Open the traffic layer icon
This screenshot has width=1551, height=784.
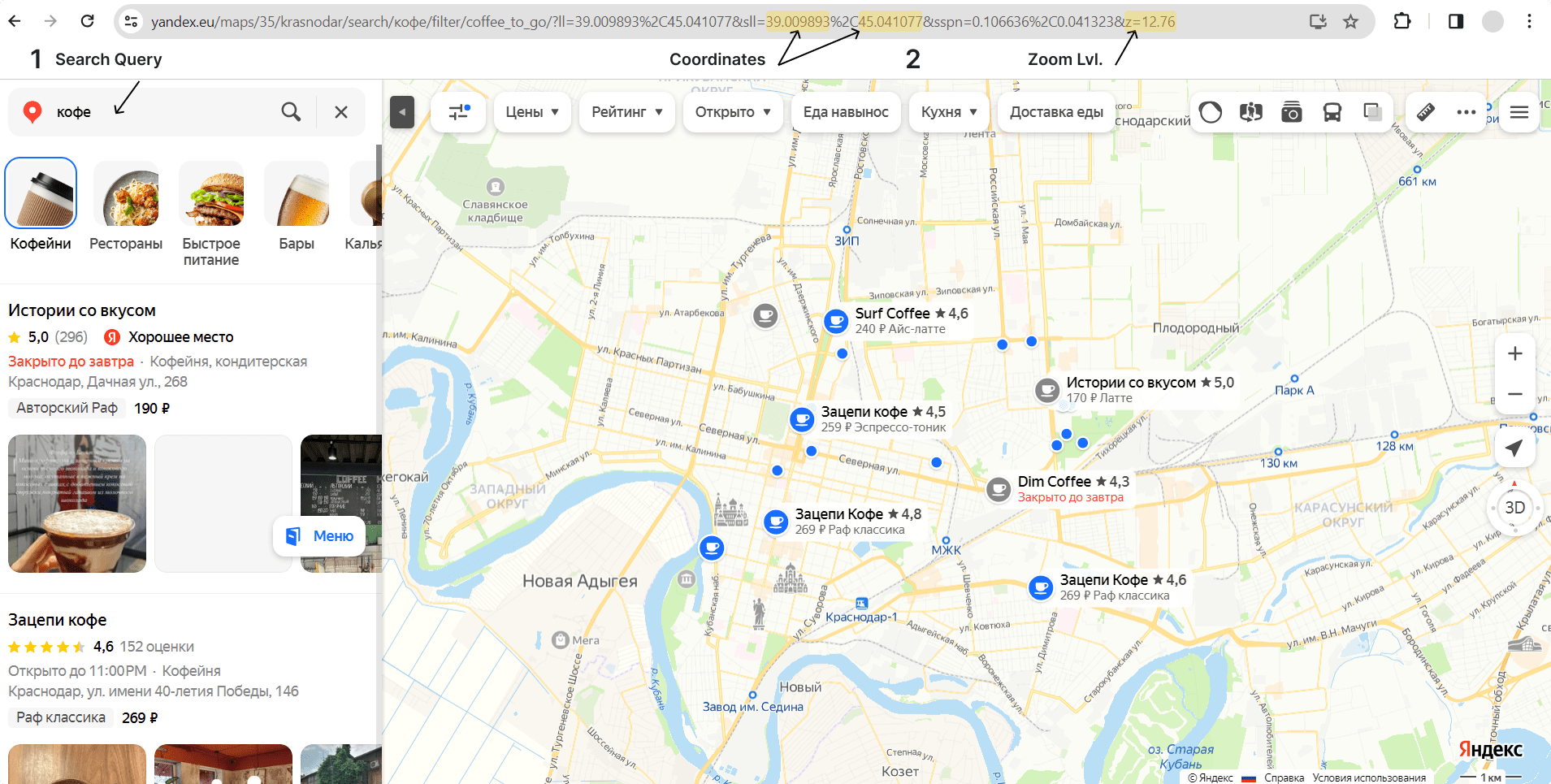tap(1211, 112)
